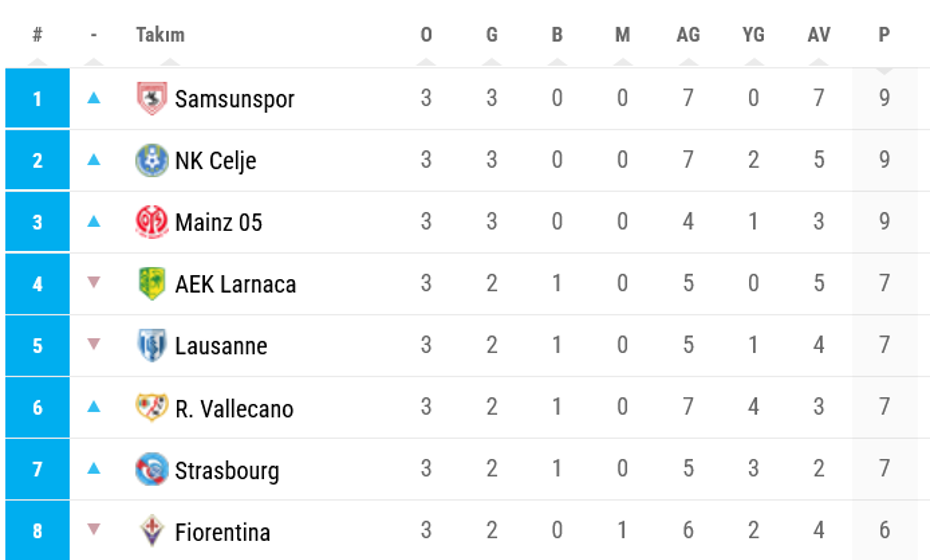
Task: Click the blue rank 1 position cell
Action: 37,99
